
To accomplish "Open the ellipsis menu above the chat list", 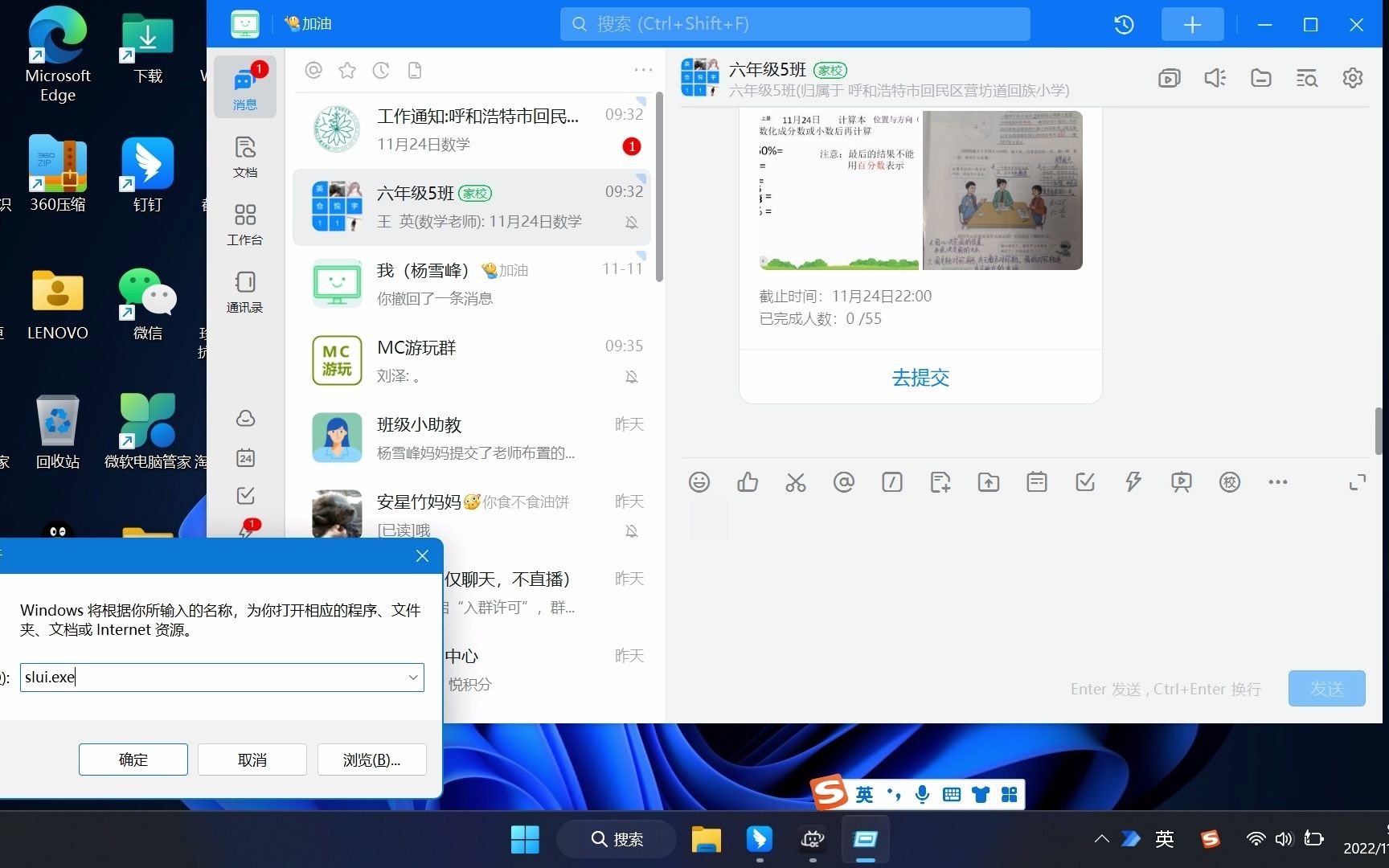I will (x=642, y=70).
